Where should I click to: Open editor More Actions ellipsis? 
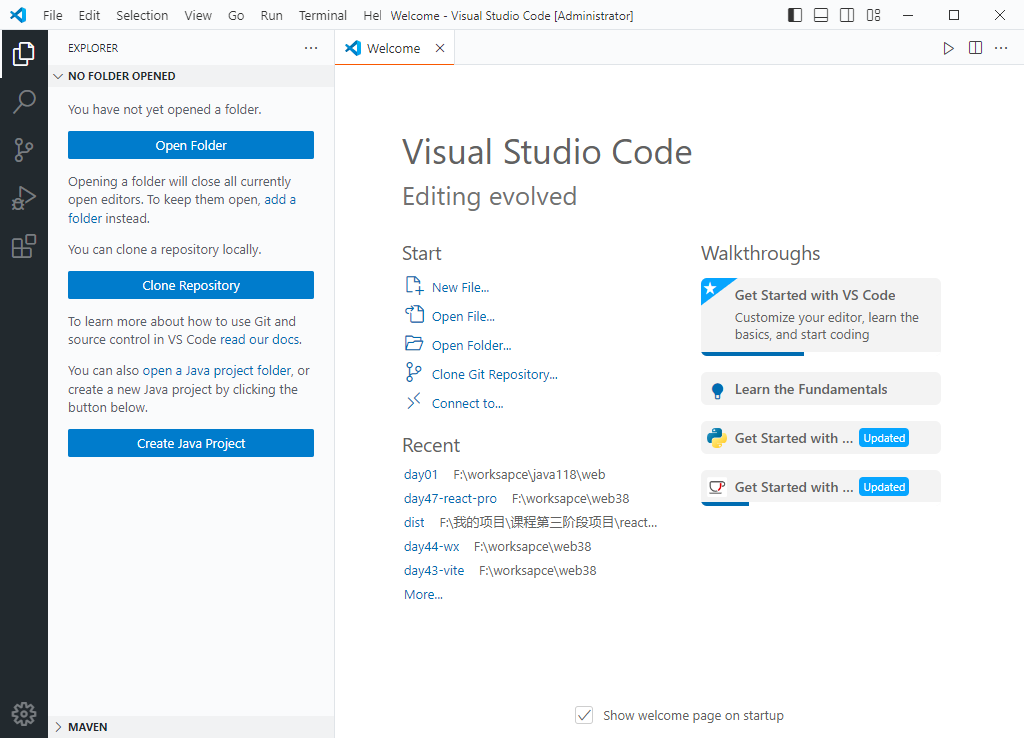point(1001,48)
